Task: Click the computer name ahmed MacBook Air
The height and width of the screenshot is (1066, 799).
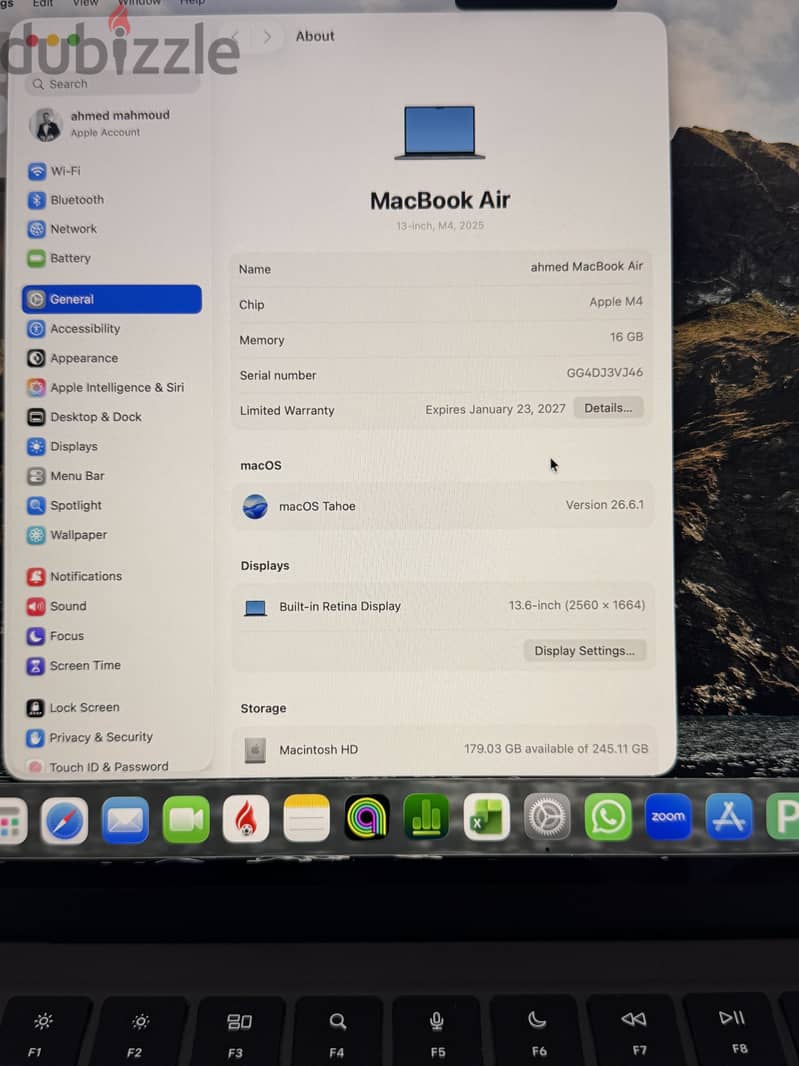Action: 586,266
